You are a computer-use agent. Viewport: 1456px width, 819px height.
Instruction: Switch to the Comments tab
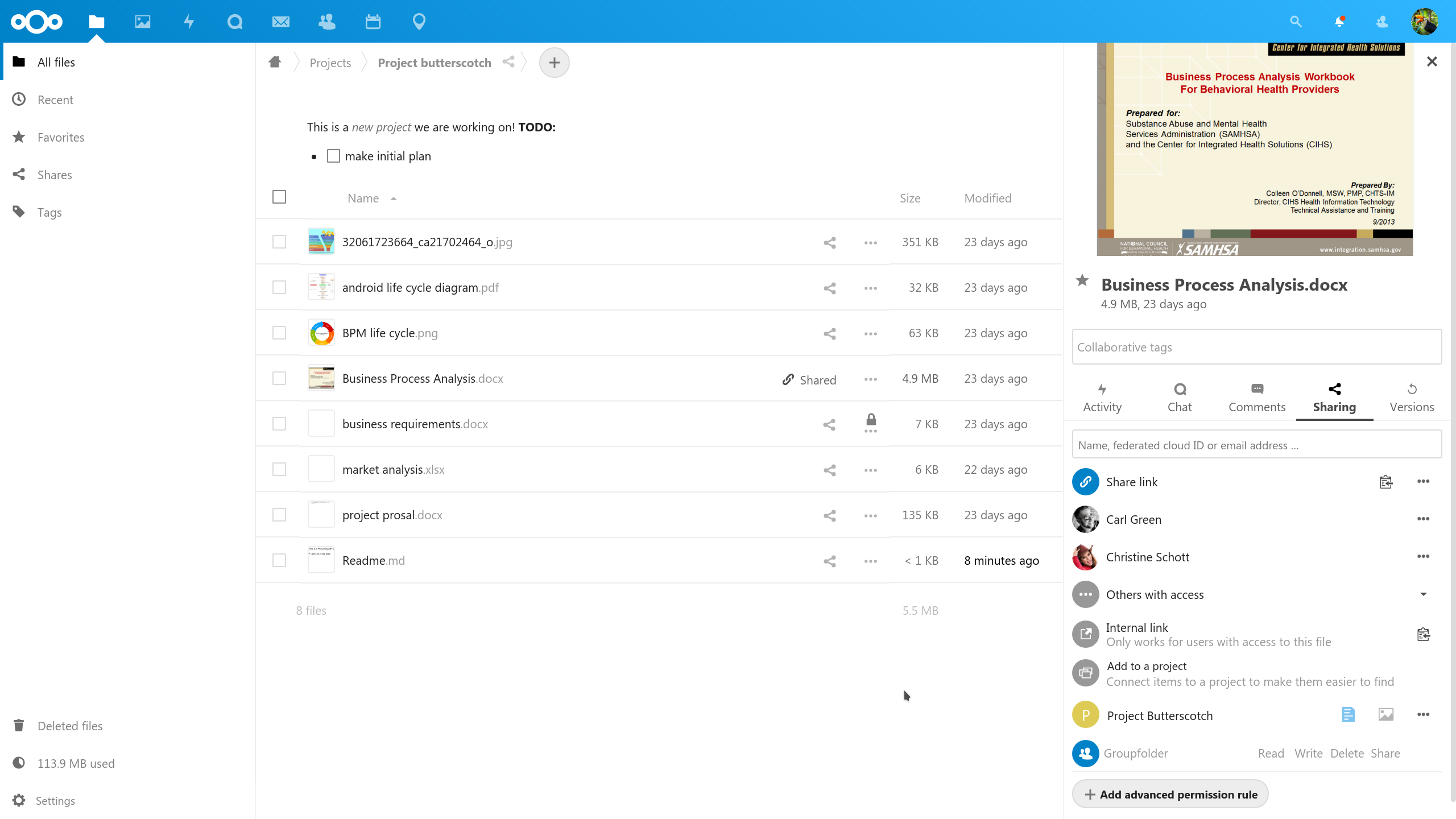pos(1257,398)
